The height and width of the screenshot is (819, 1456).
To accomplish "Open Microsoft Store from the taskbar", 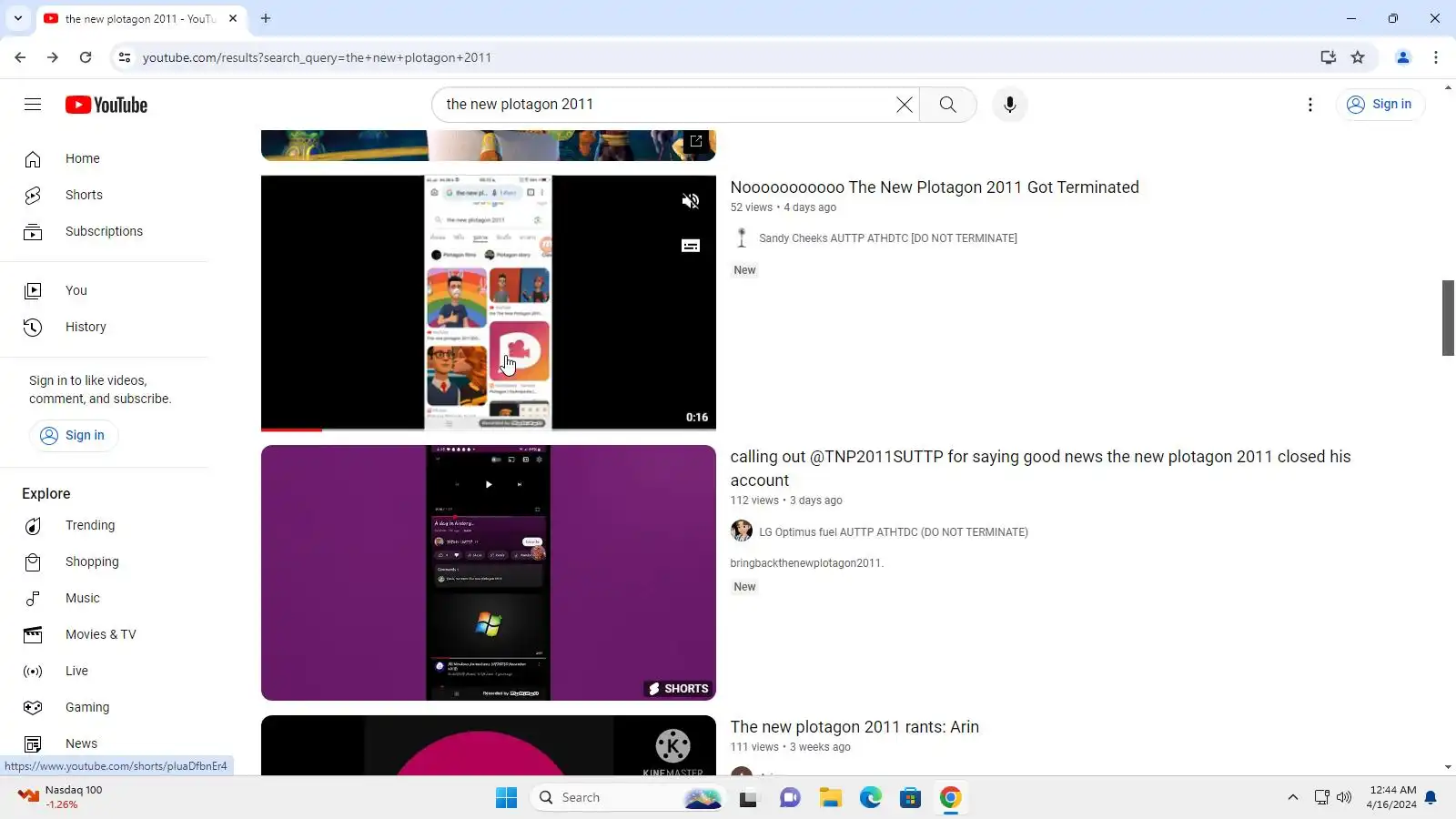I will (x=910, y=798).
